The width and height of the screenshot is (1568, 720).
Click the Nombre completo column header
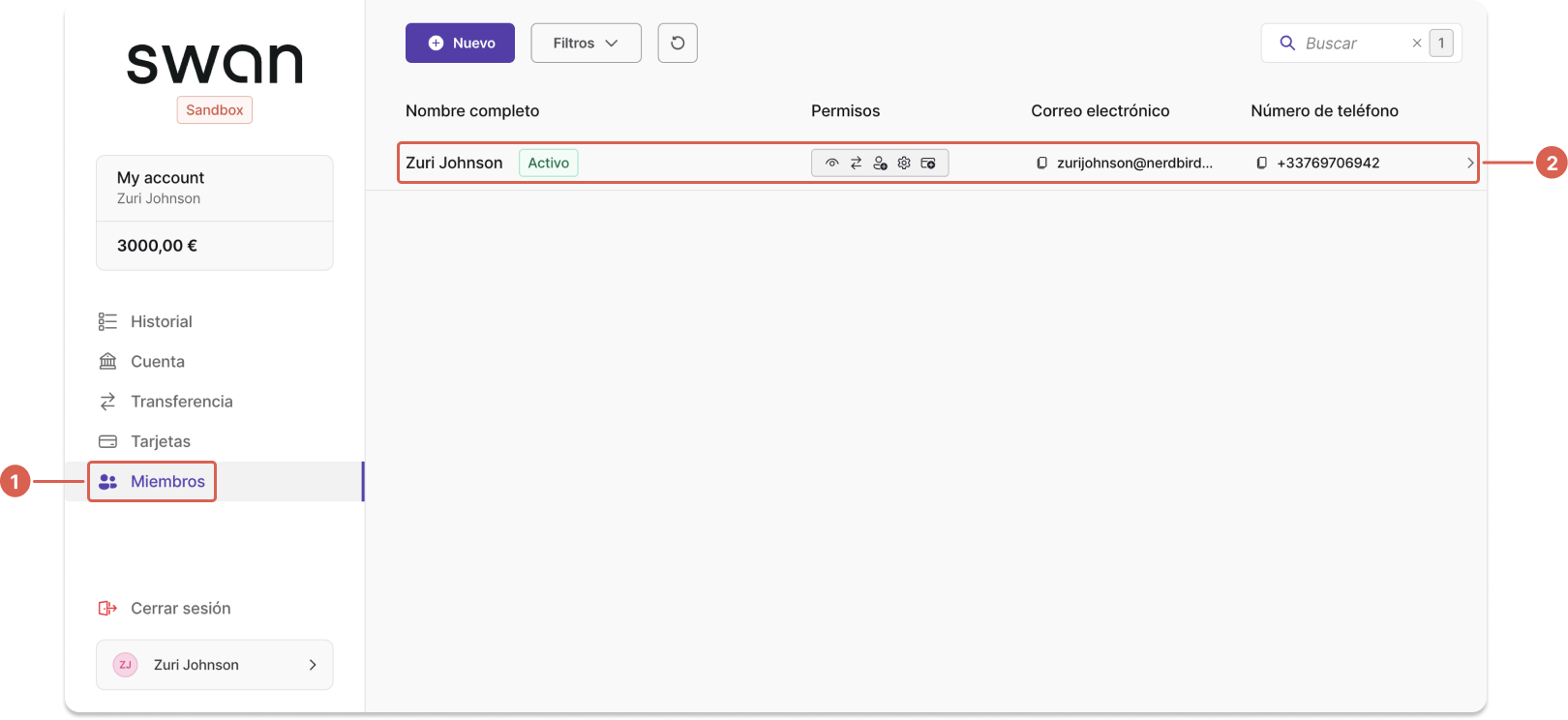click(472, 110)
